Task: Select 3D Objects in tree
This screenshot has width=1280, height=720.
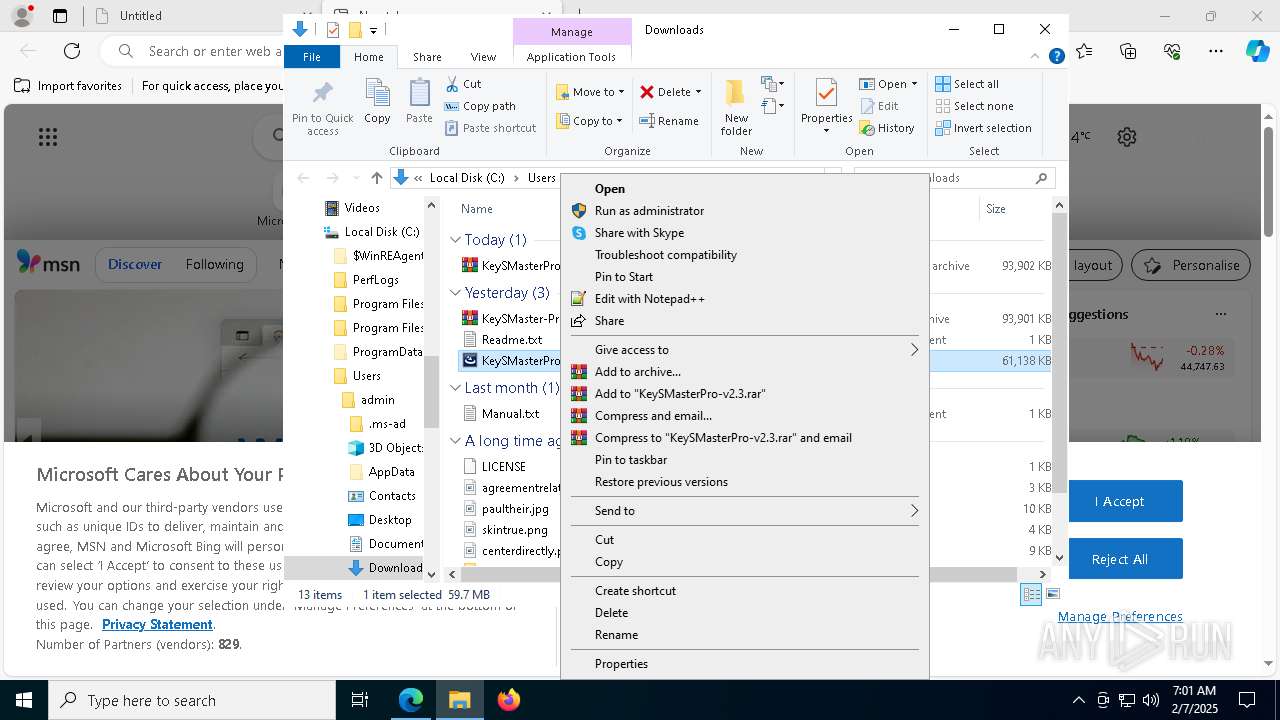Action: point(396,448)
